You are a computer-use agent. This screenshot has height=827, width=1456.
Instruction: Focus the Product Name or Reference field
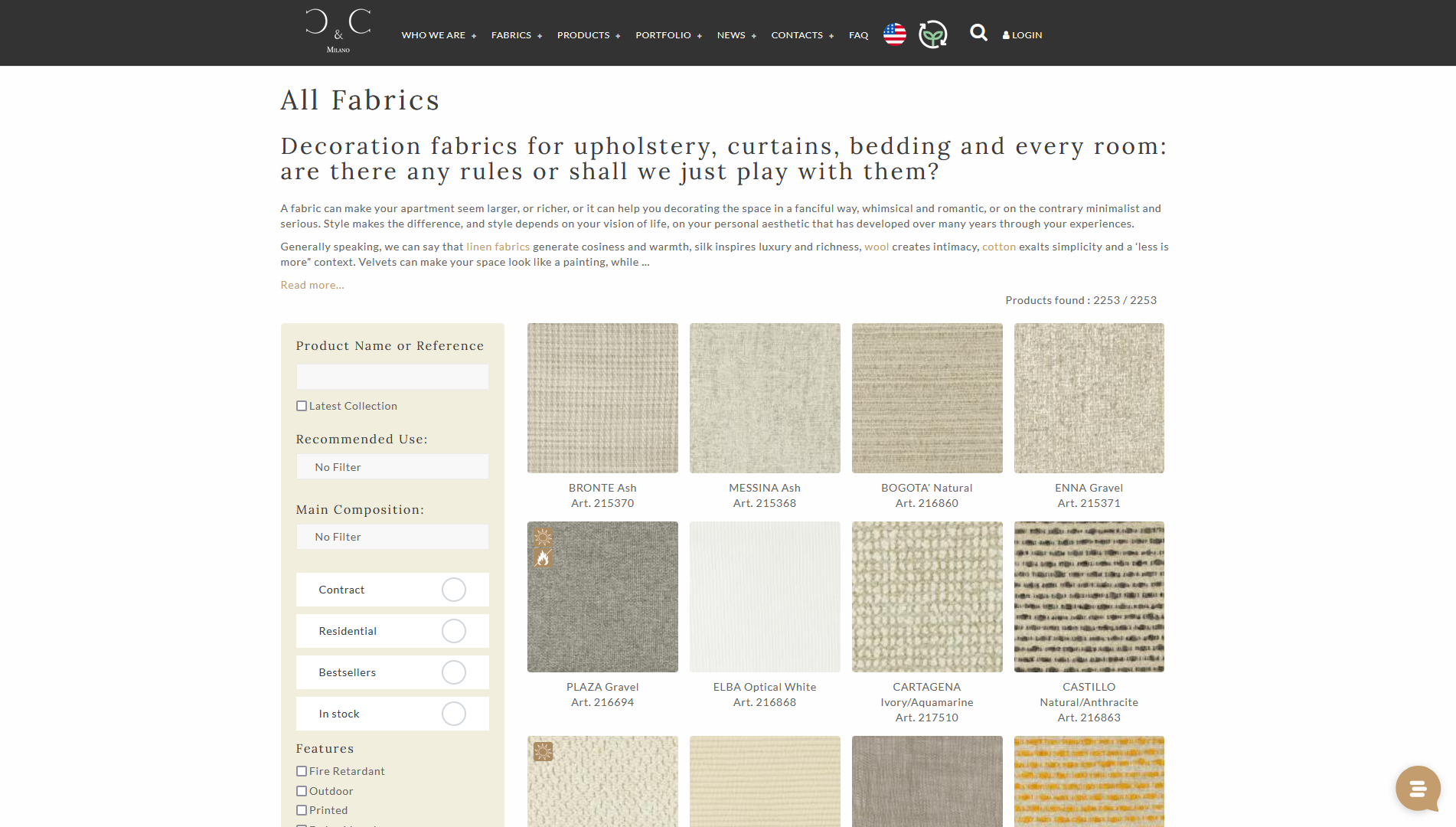point(392,377)
